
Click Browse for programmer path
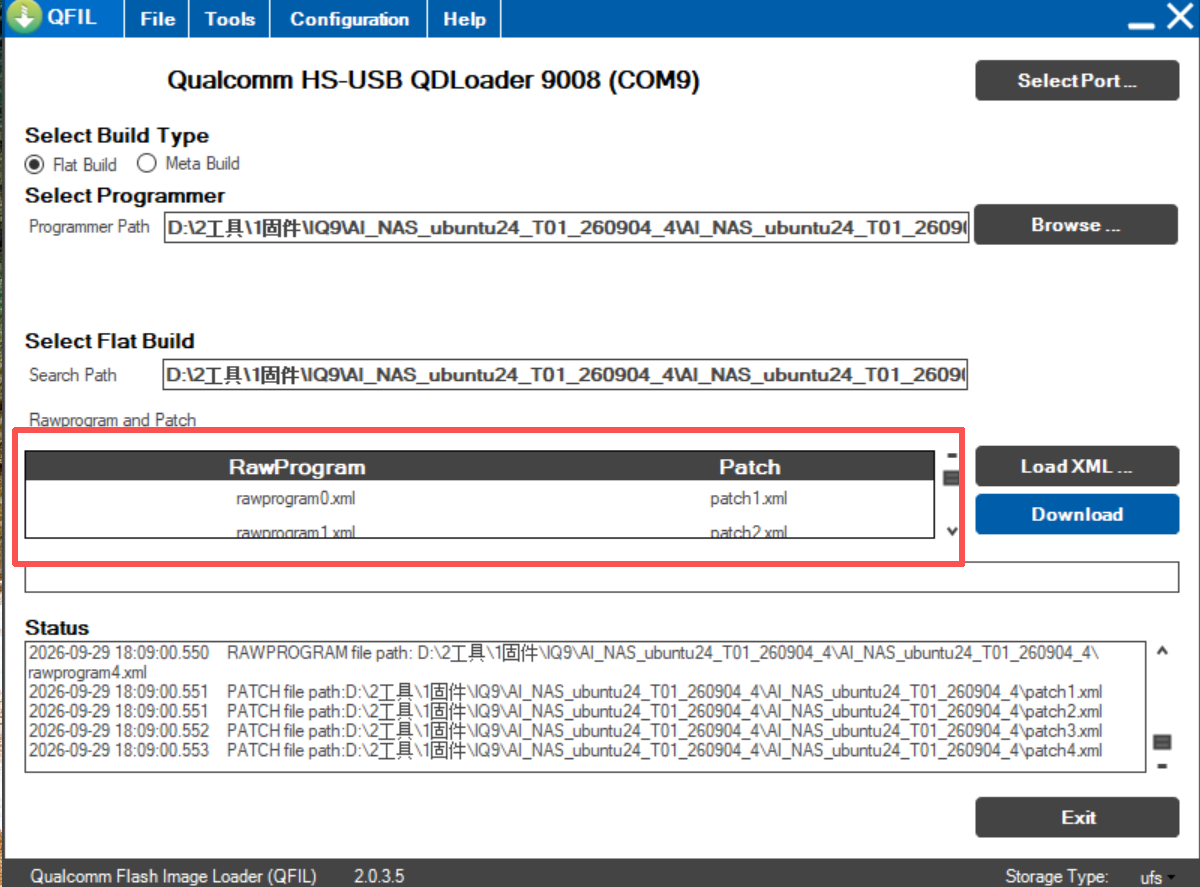1077,225
